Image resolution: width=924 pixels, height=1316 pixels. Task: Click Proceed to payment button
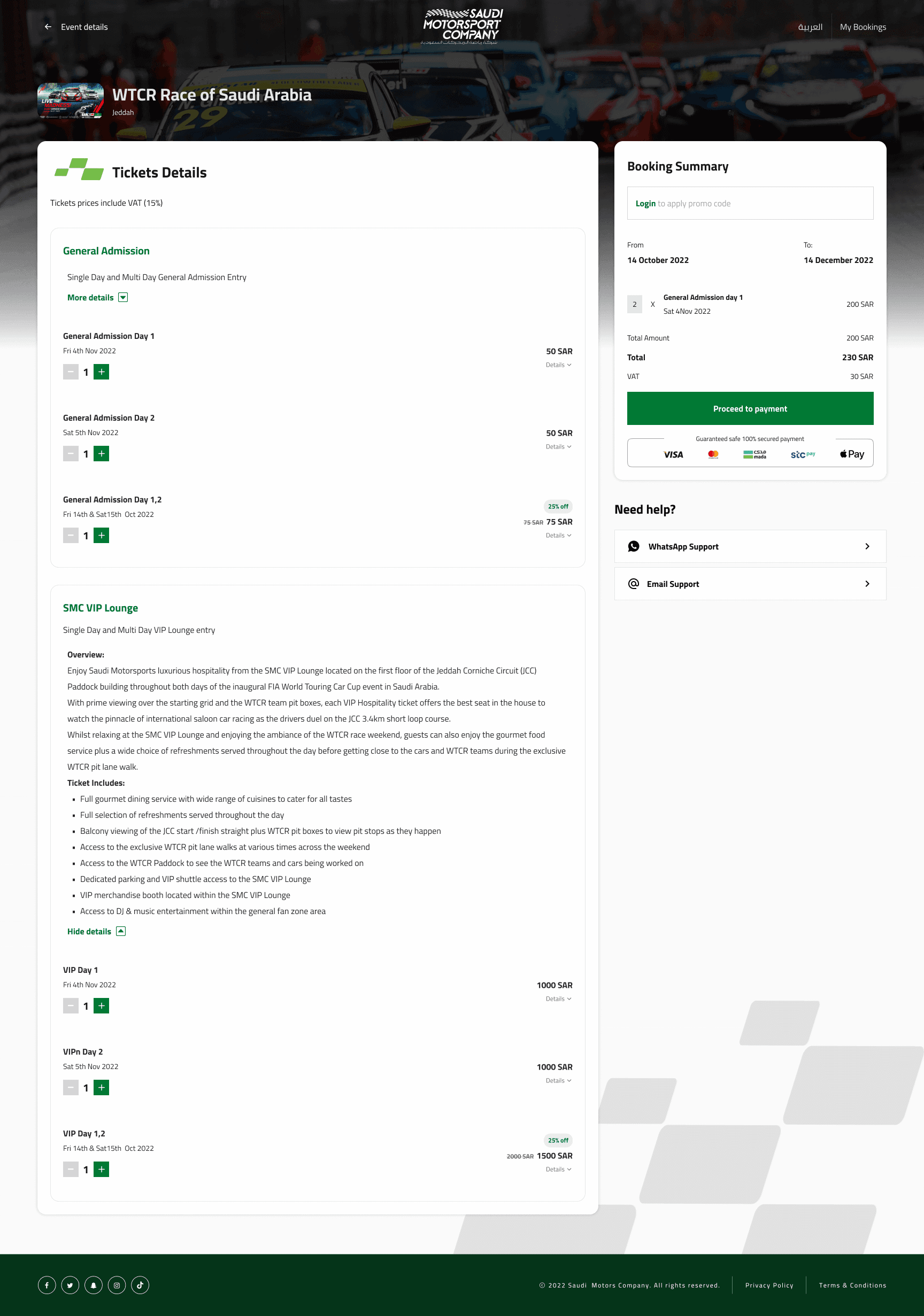pos(750,409)
